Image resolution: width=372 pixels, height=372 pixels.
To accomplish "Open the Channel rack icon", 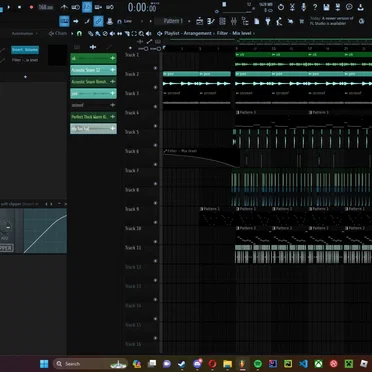I will [x=222, y=21].
